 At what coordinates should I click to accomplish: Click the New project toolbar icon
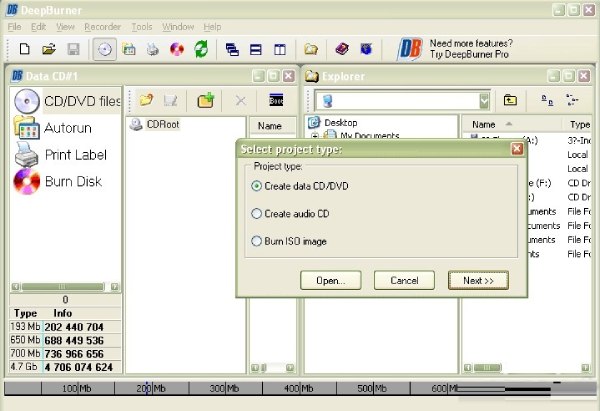[x=24, y=49]
